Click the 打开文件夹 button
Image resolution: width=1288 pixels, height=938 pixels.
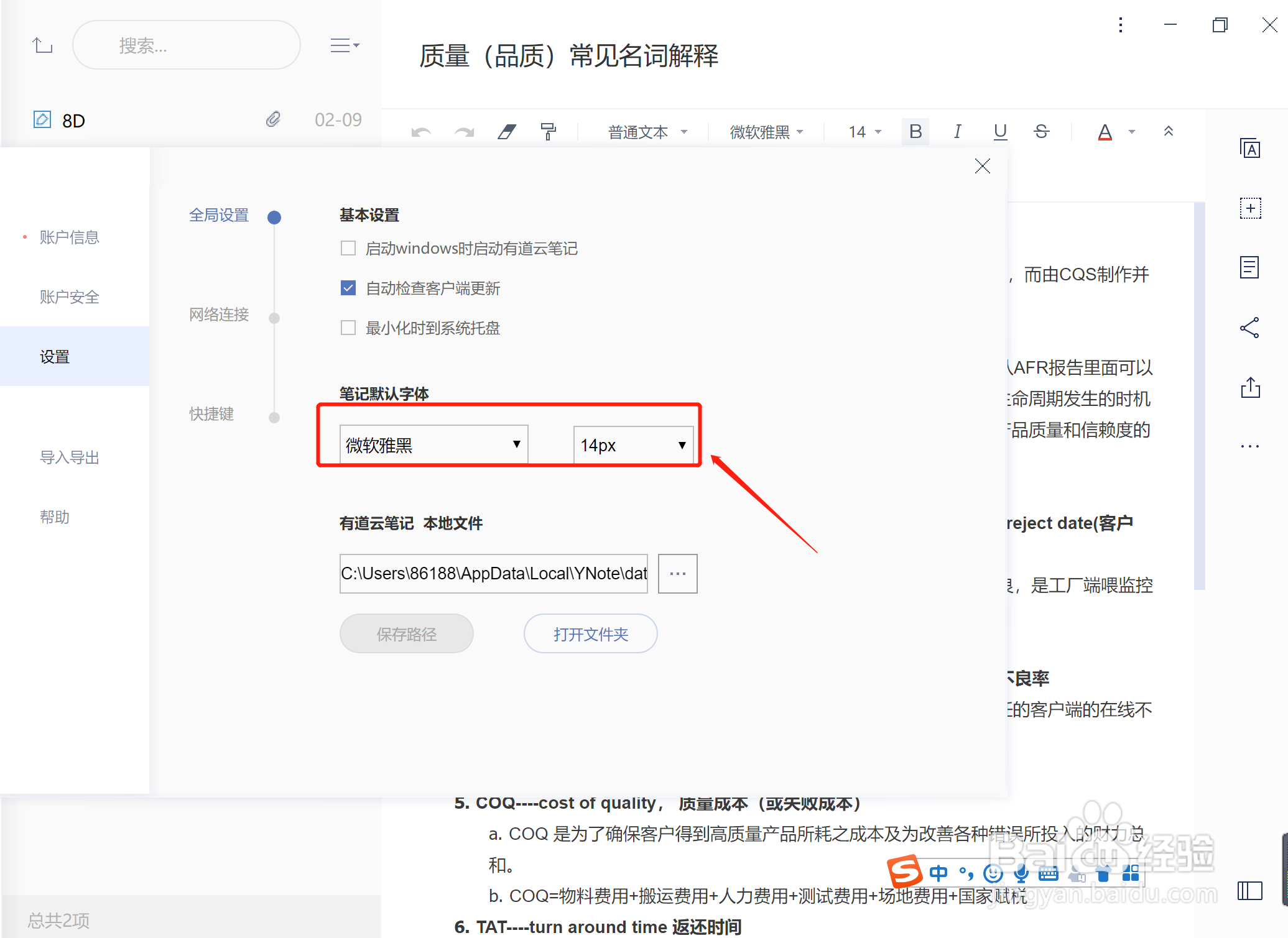[590, 633]
